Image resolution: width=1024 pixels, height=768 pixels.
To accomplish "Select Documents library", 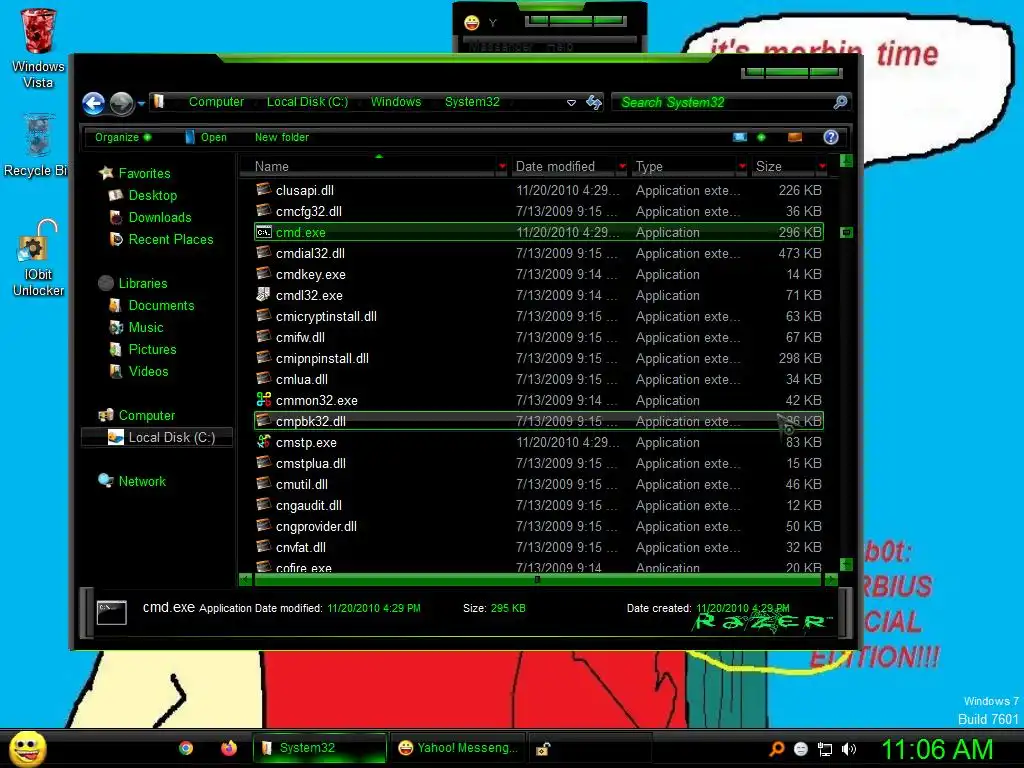I will point(161,305).
